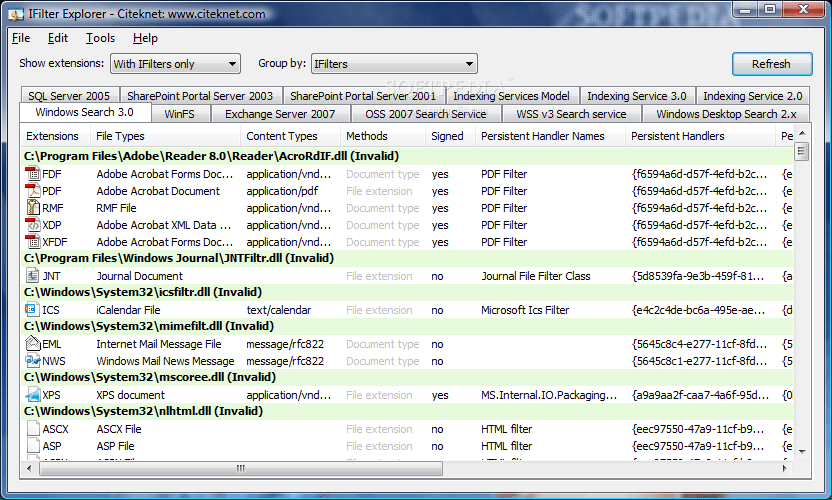Click 'Journal File Filter Class' handler name
Screen dimensions: 832x500
pyautogui.click(x=535, y=276)
